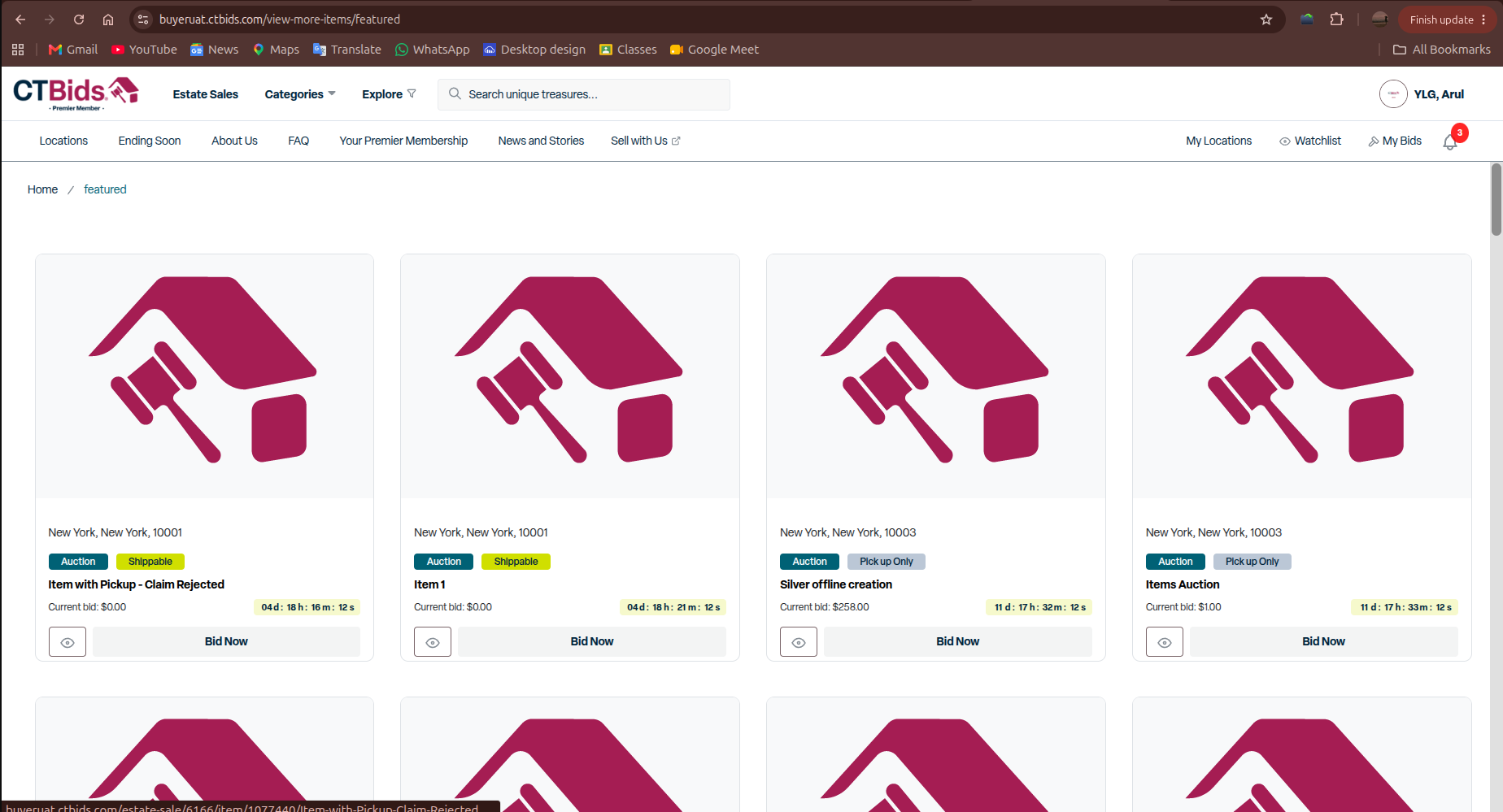The image size is (1503, 812).
Task: Open the Silver offline creation listing image
Action: [x=936, y=376]
